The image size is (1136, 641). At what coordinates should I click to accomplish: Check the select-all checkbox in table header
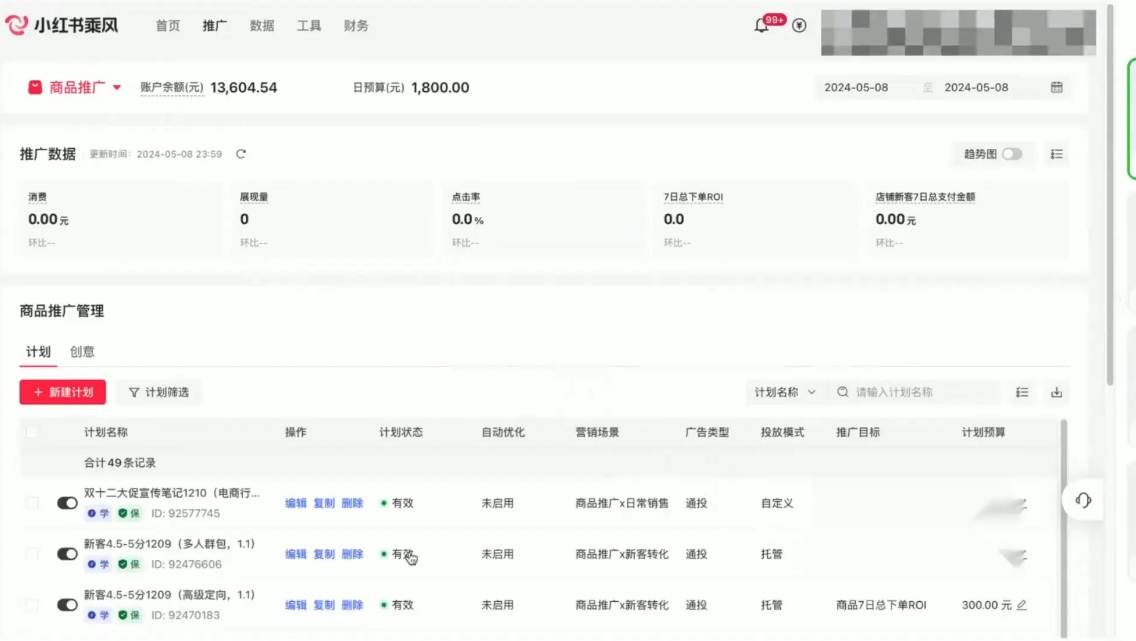[x=32, y=432]
